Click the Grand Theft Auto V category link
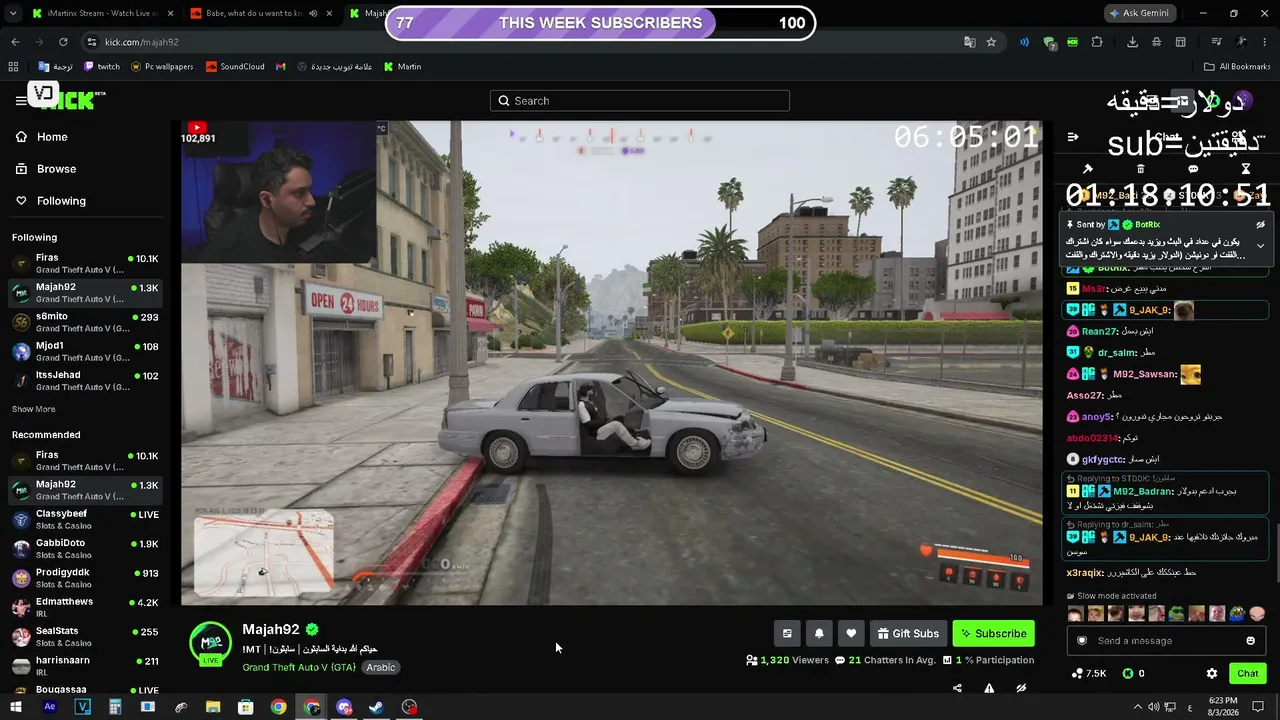The height and width of the screenshot is (720, 1280). click(x=299, y=667)
